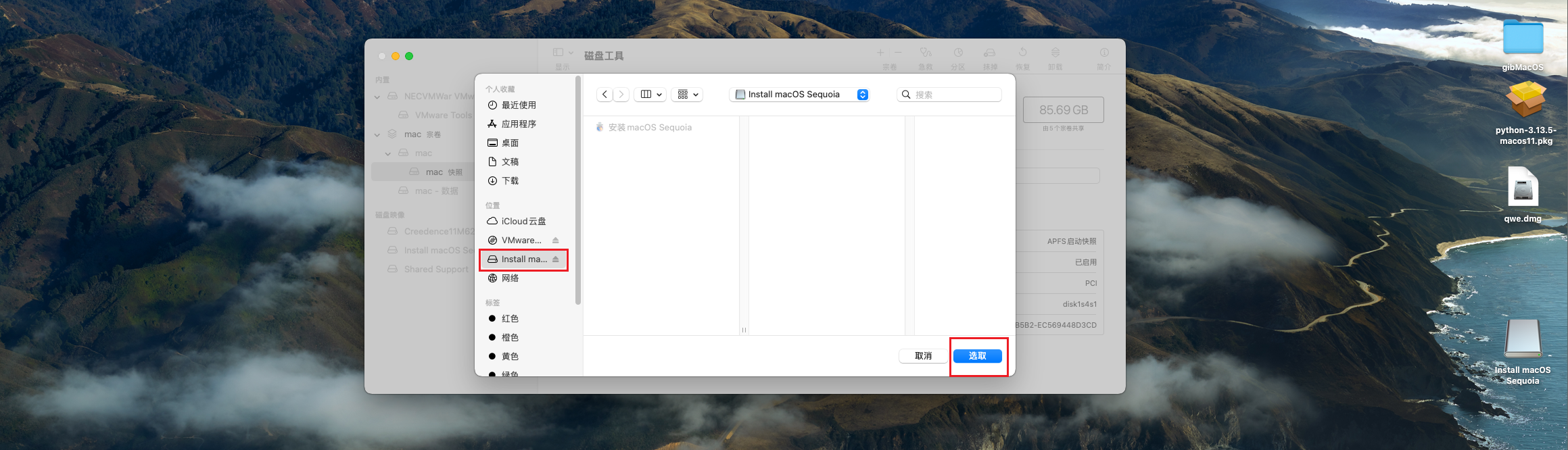Open the column view mode dropdown
Viewport: 1568px width, 450px height.
point(650,95)
